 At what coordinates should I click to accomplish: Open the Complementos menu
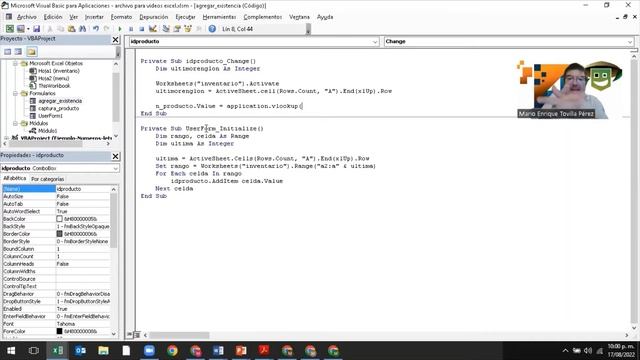pos(262,17)
